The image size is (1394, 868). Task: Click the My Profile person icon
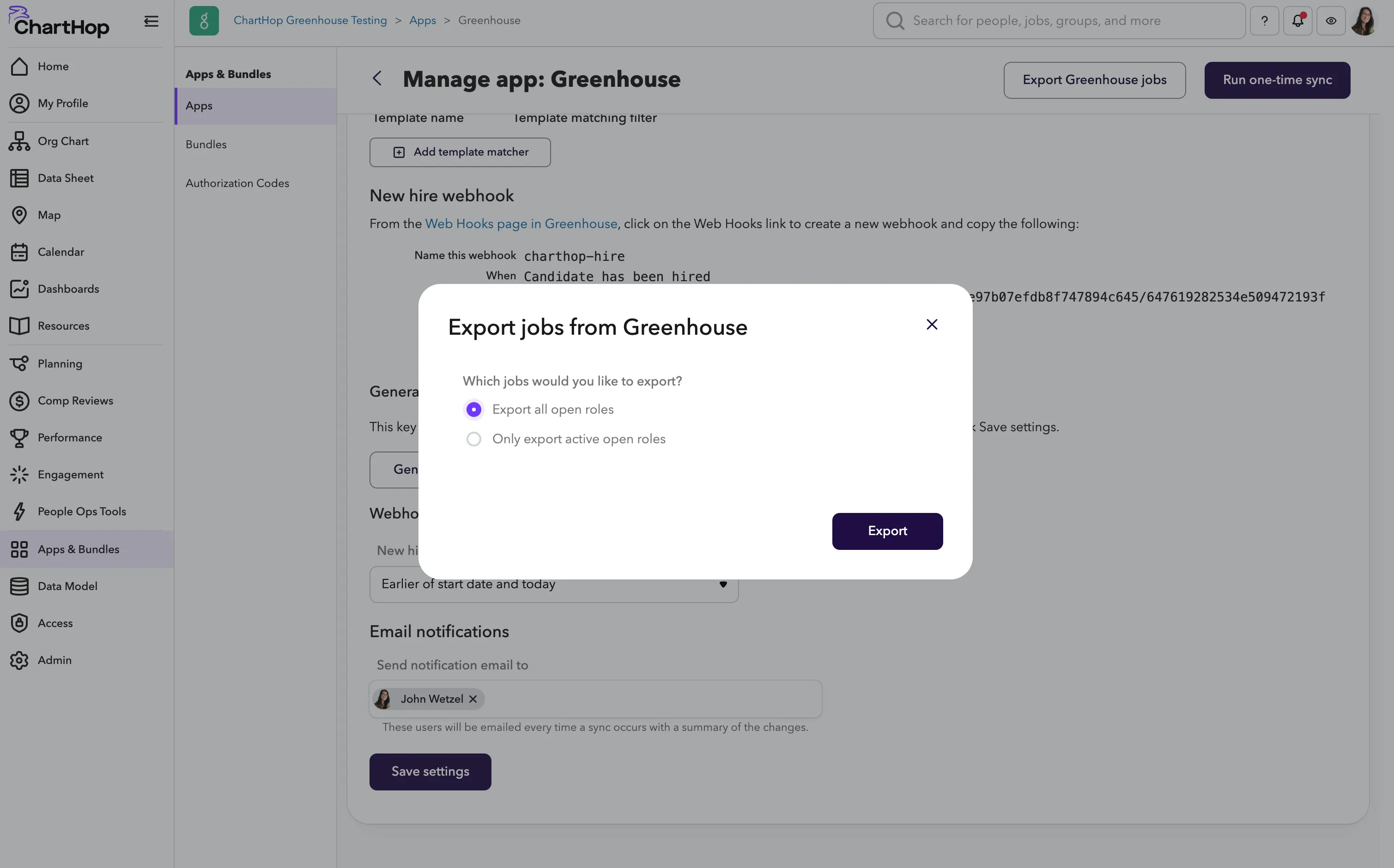(19, 103)
